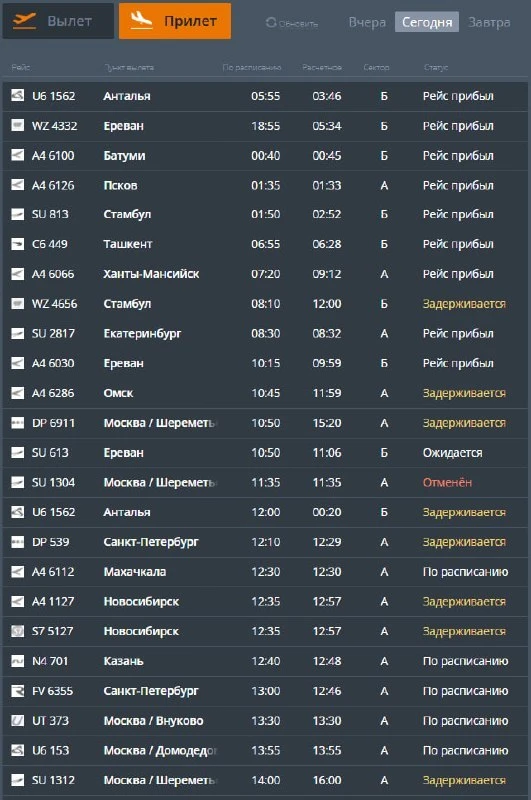Image resolution: width=531 pixels, height=800 pixels.
Task: Click the S7 5127 airline icon
Action: (x=17, y=631)
